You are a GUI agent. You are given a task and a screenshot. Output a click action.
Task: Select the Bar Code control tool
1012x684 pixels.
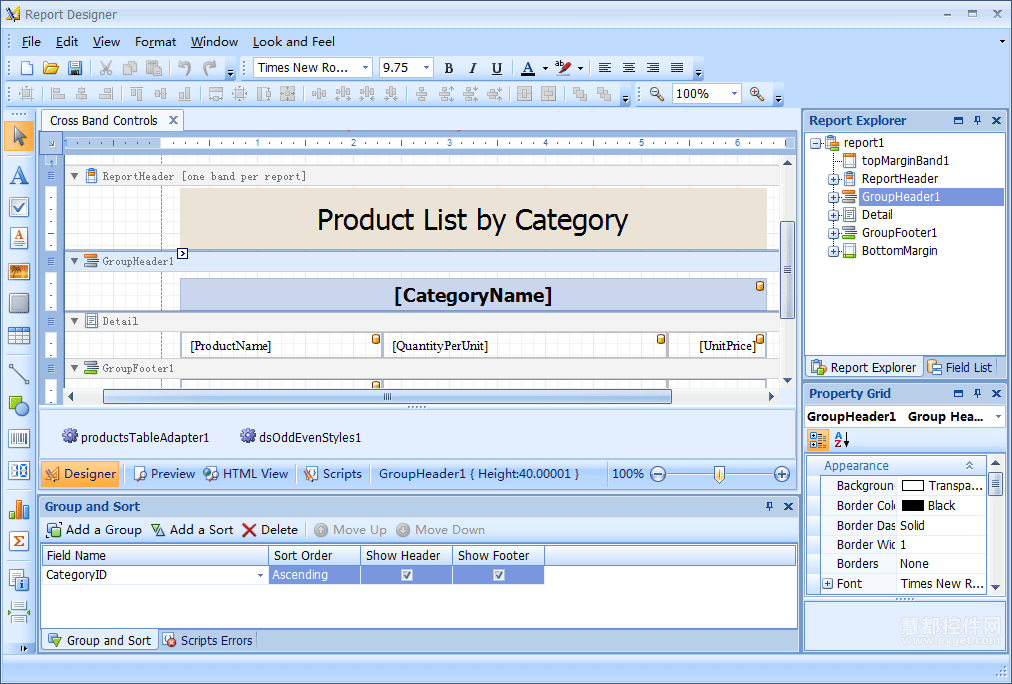tap(19, 439)
